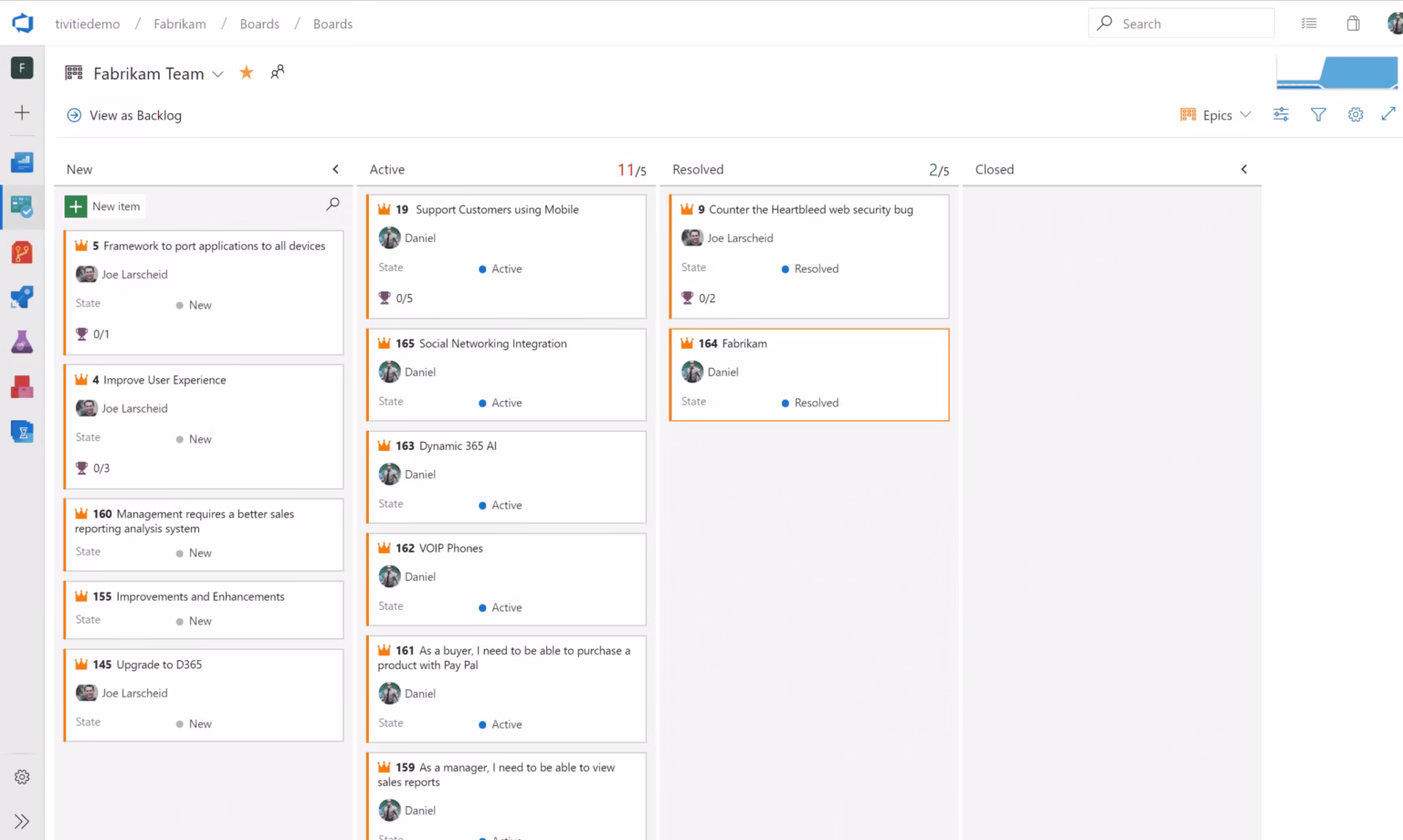The image size is (1403, 840).
Task: Open card 163 Dynamic 365 AI
Action: click(x=458, y=446)
